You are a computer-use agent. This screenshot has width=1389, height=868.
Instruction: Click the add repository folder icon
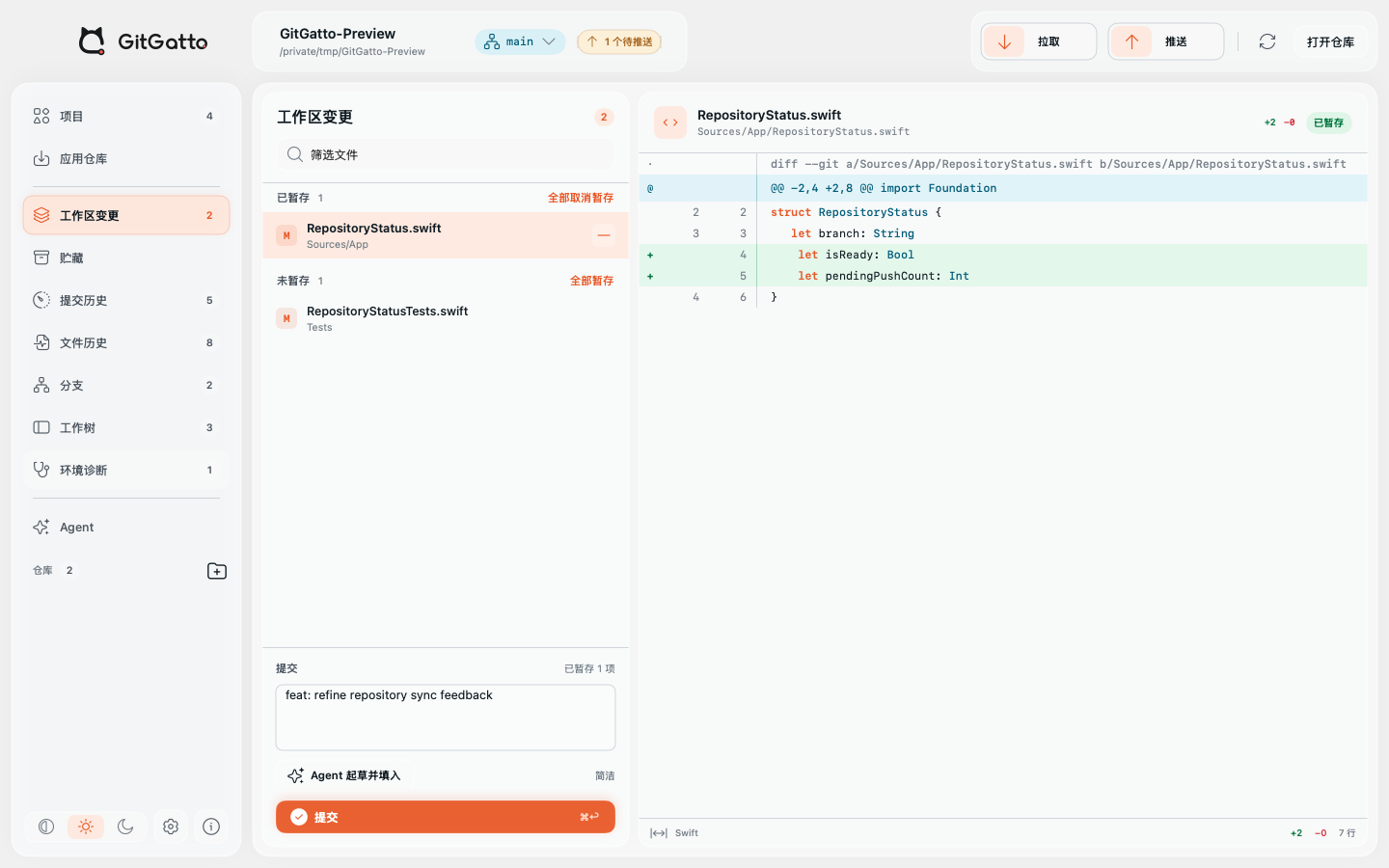pyautogui.click(x=217, y=571)
